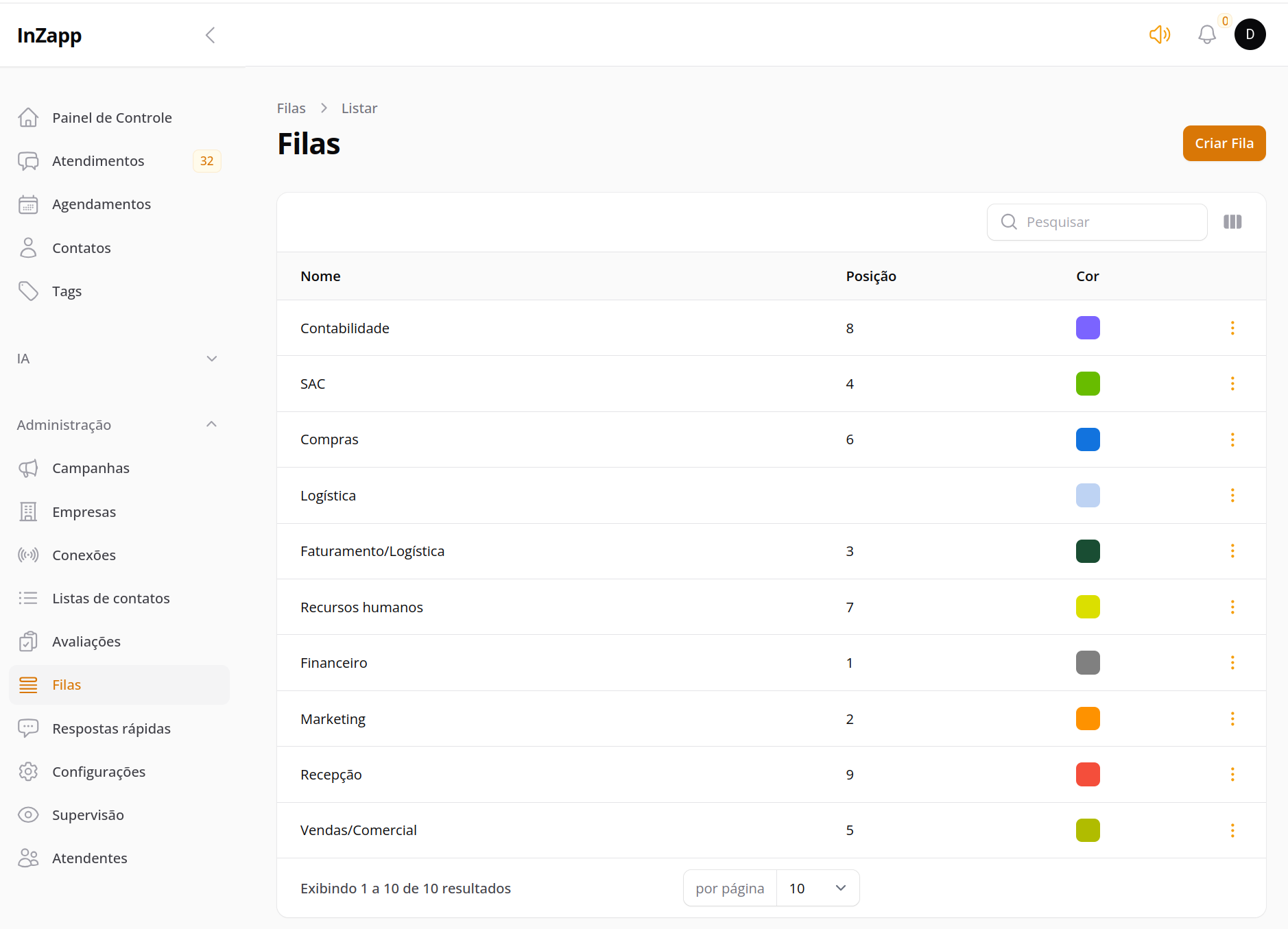This screenshot has height=929, width=1288.
Task: Open the per-page results dropdown
Action: click(817, 887)
